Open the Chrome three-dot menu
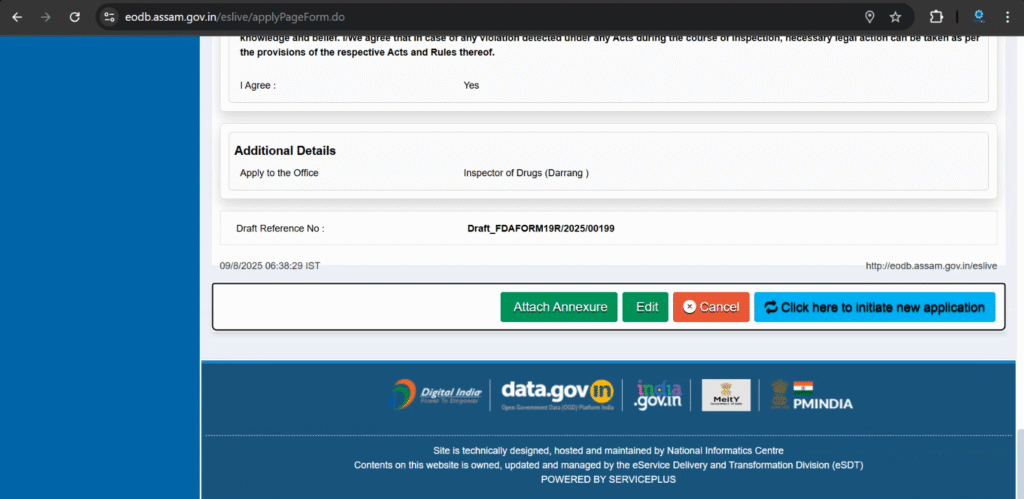 tap(1008, 17)
